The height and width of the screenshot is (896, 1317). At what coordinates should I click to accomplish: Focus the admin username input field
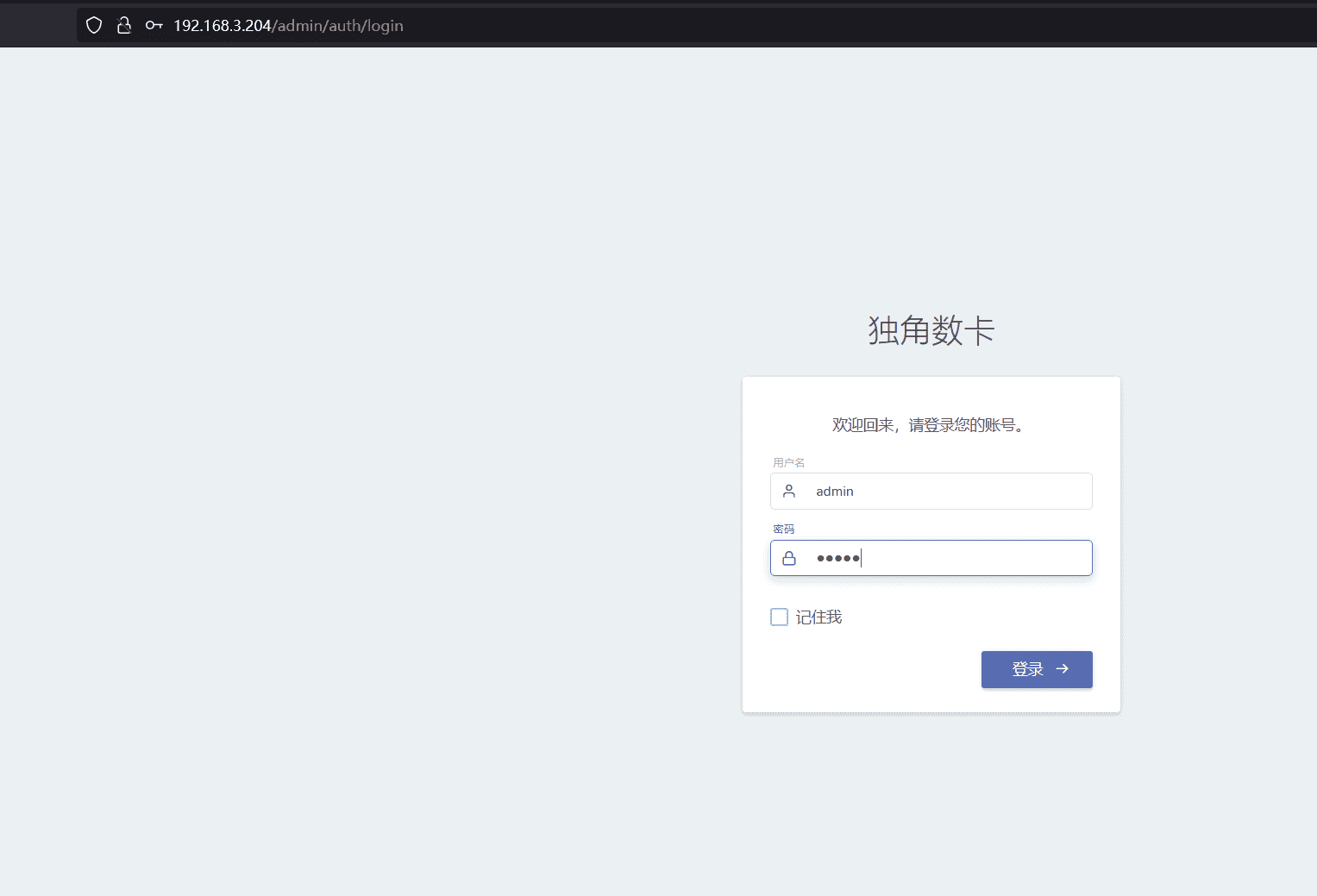click(x=931, y=491)
